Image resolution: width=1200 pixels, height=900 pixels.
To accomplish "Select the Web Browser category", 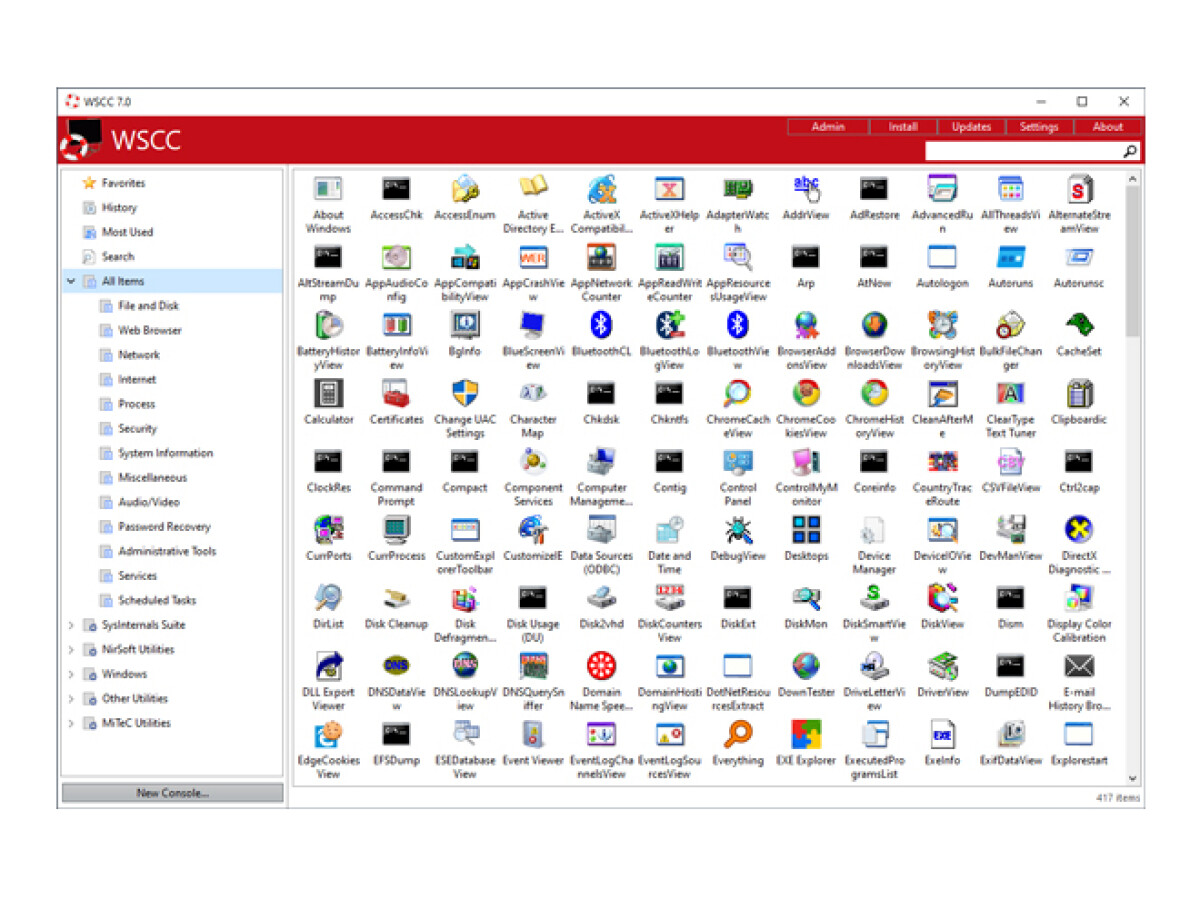I will (150, 330).
